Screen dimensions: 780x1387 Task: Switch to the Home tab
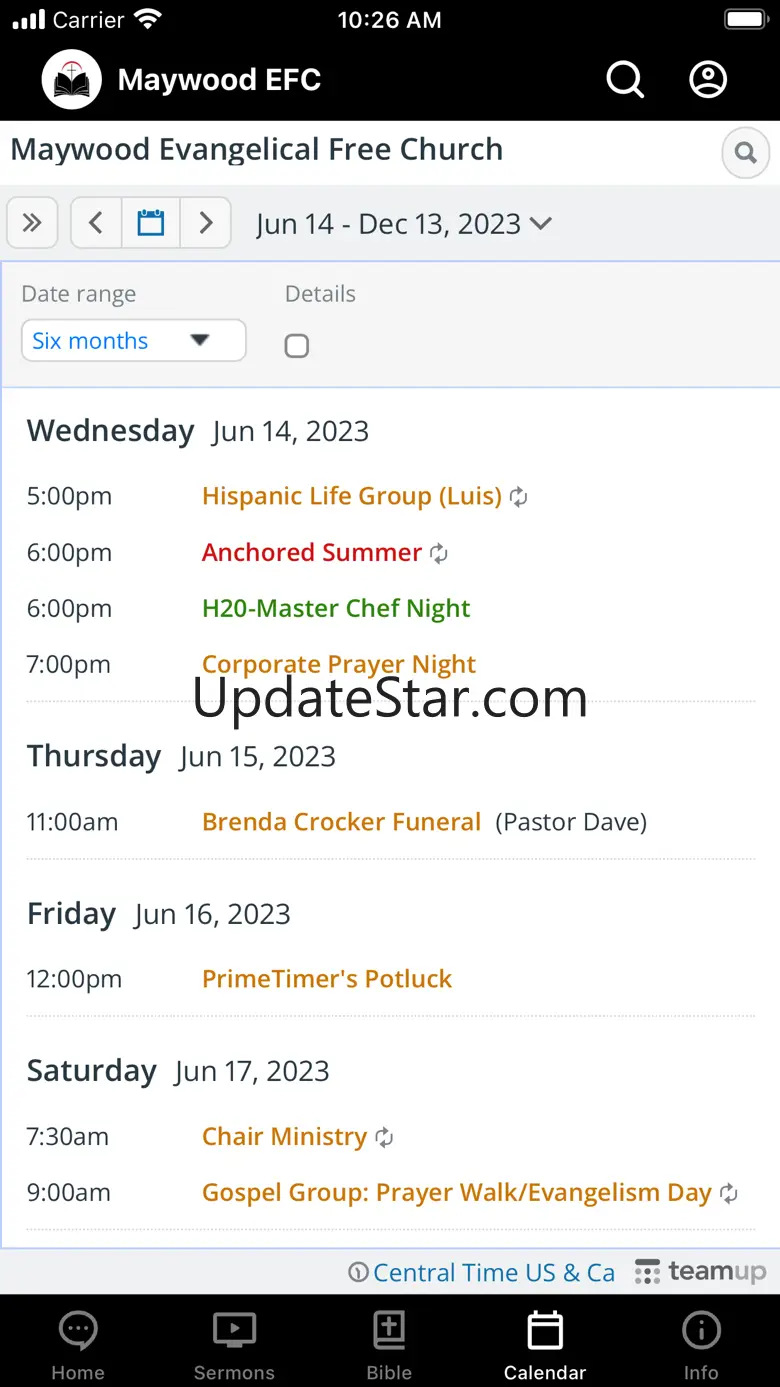click(x=78, y=1343)
